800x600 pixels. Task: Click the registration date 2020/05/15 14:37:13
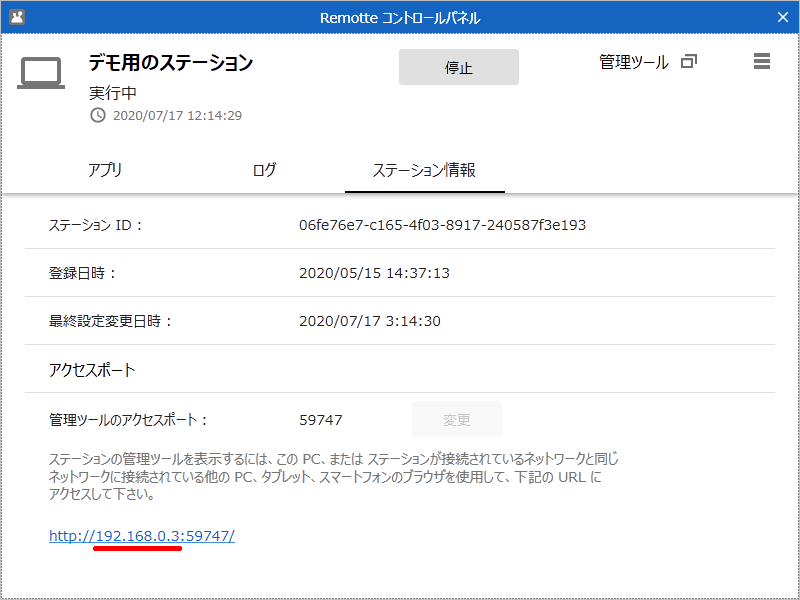pyautogui.click(x=374, y=273)
